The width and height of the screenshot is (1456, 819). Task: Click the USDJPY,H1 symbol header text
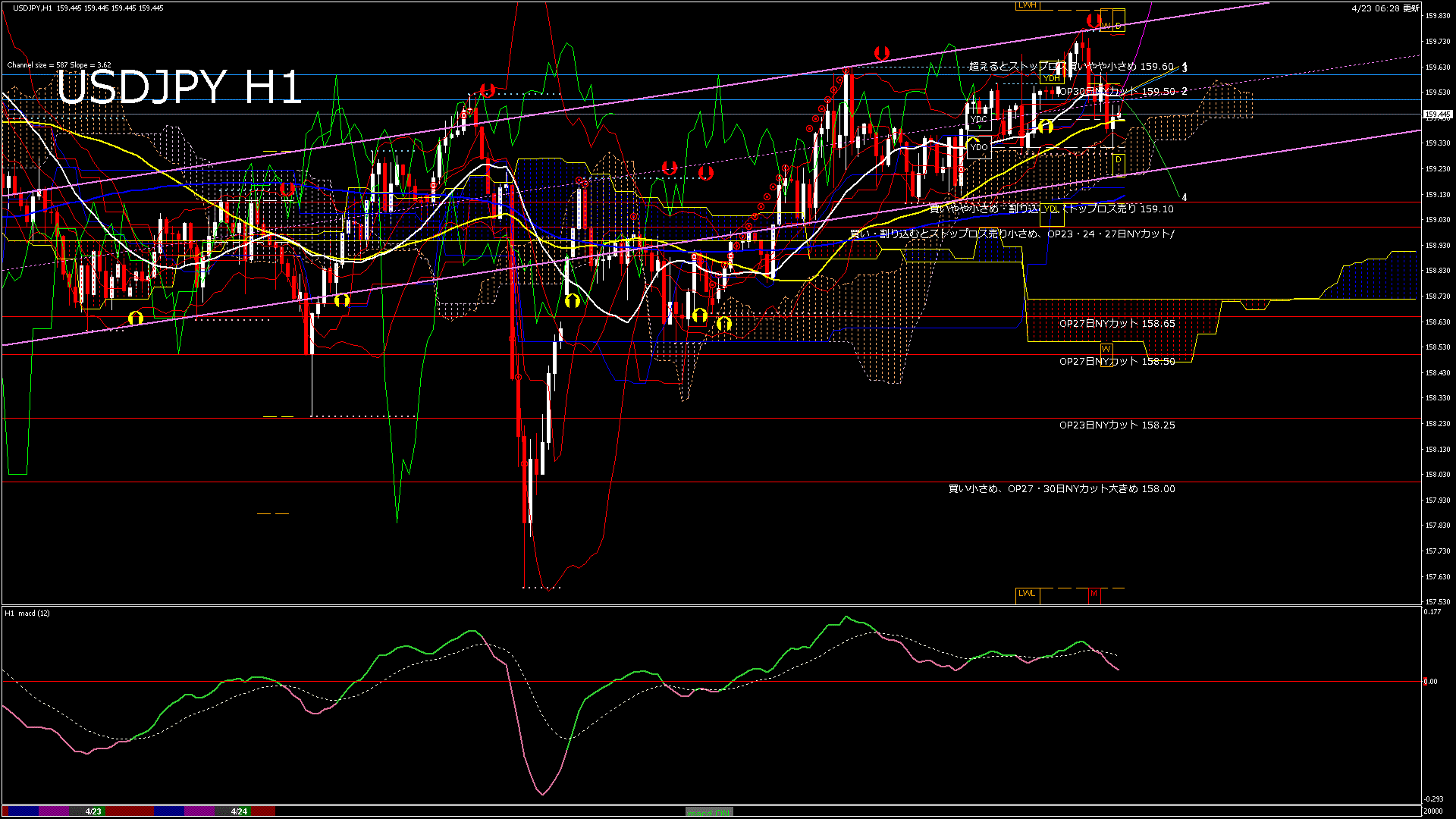33,8
